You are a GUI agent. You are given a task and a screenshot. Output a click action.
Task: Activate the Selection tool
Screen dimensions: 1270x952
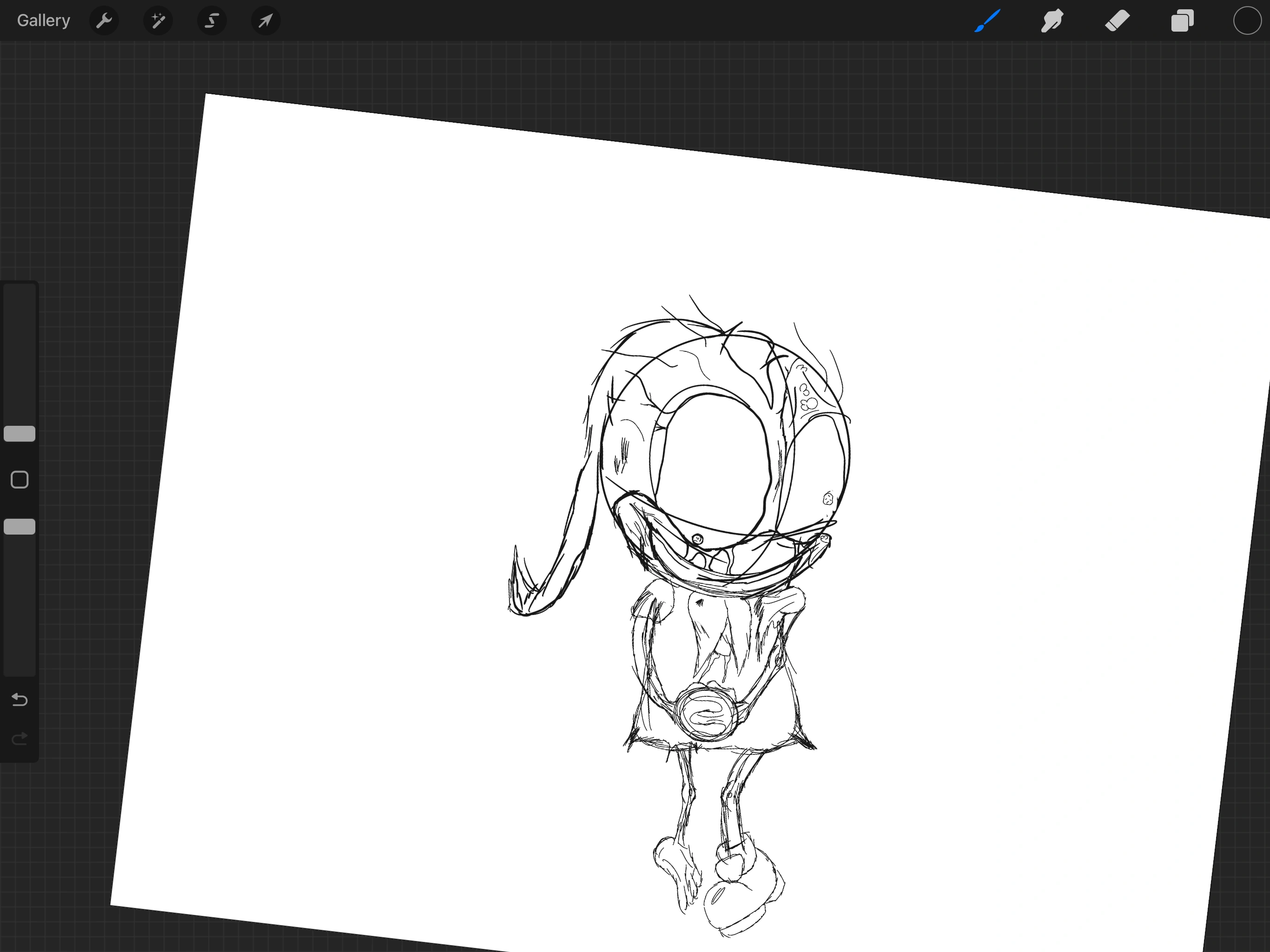tap(212, 20)
